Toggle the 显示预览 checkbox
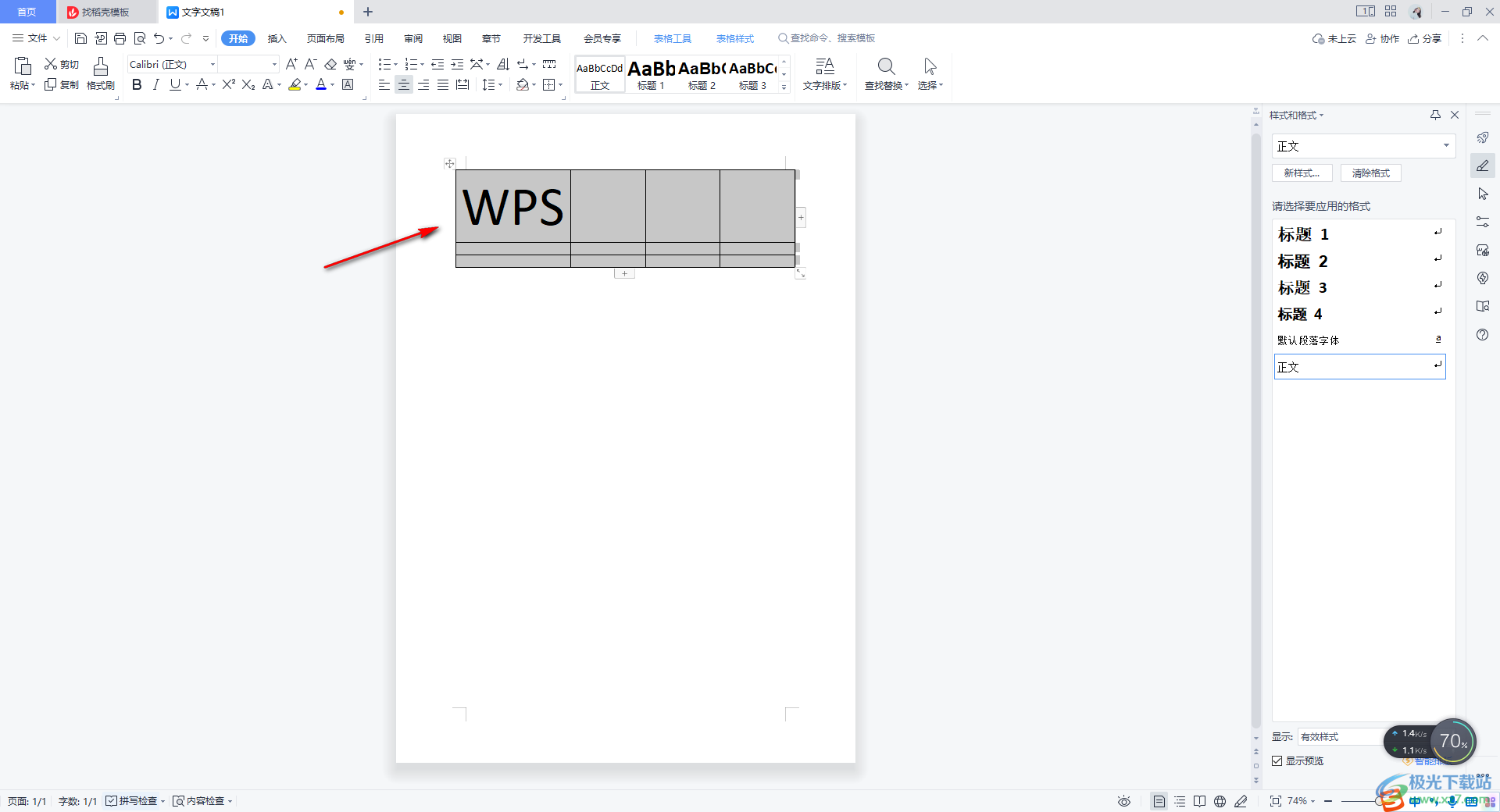 (1277, 760)
